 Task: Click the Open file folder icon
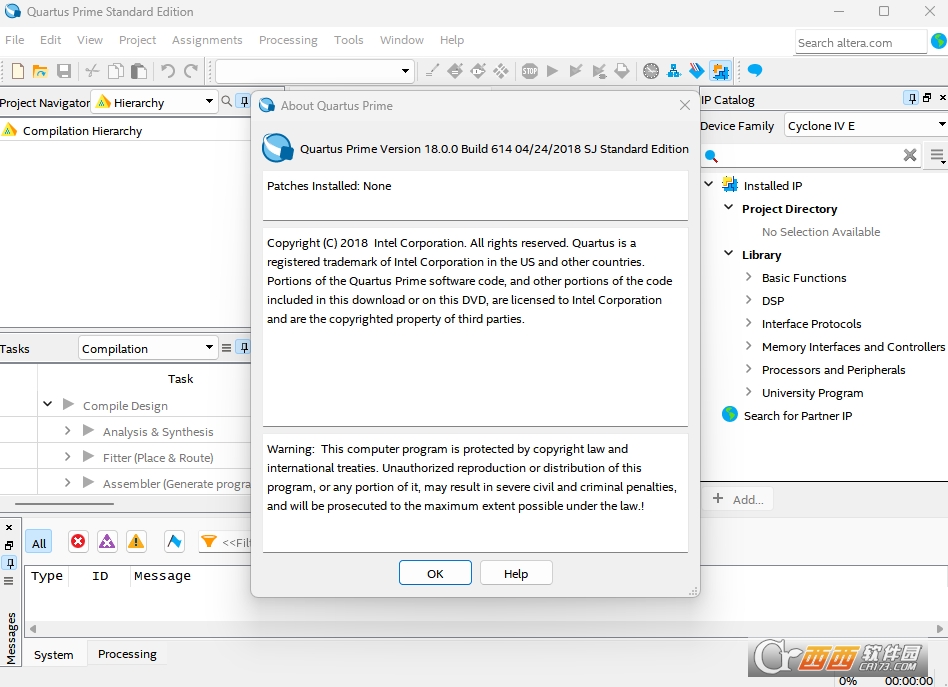point(40,71)
